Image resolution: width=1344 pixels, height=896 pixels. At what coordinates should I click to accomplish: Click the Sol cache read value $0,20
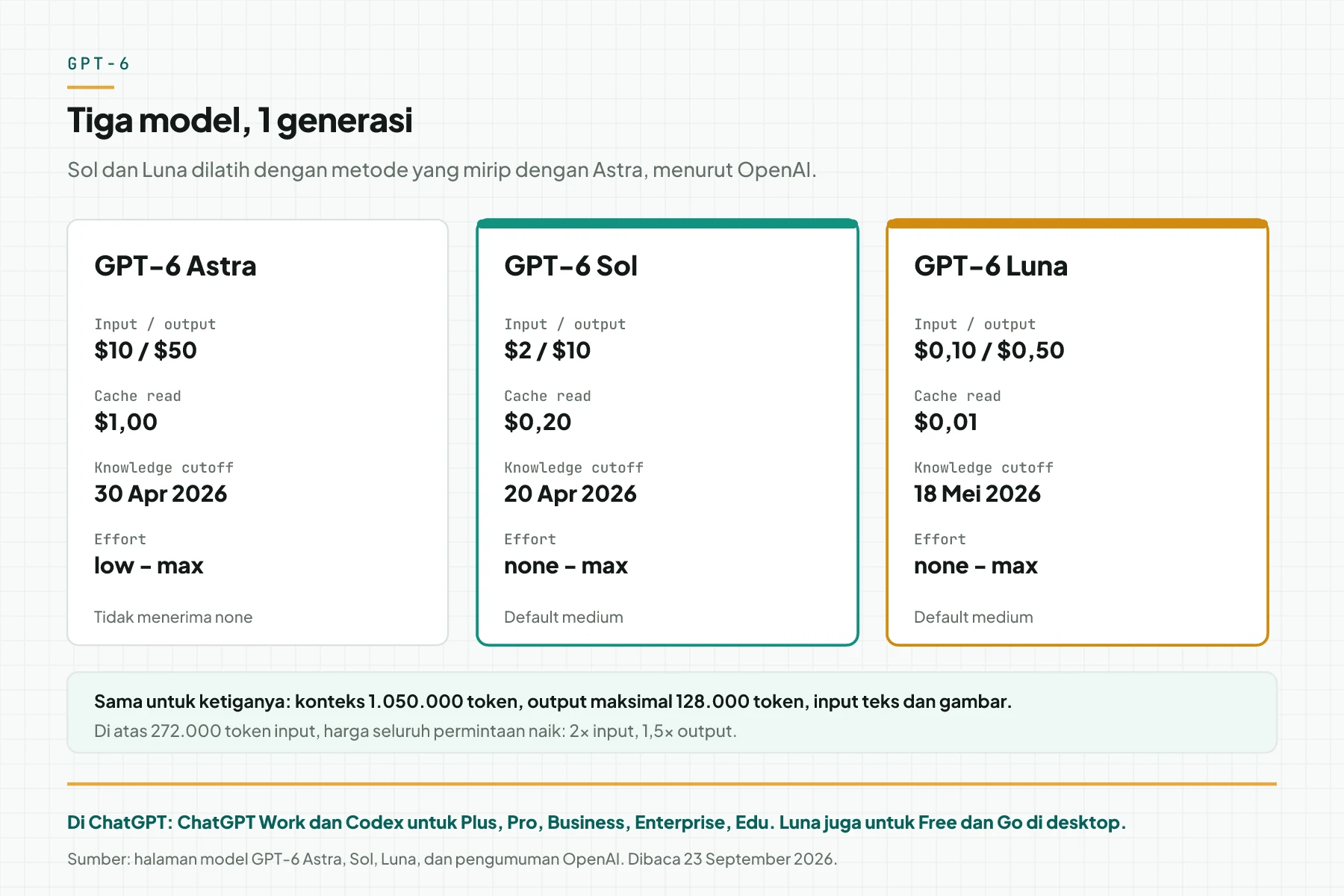pos(538,422)
